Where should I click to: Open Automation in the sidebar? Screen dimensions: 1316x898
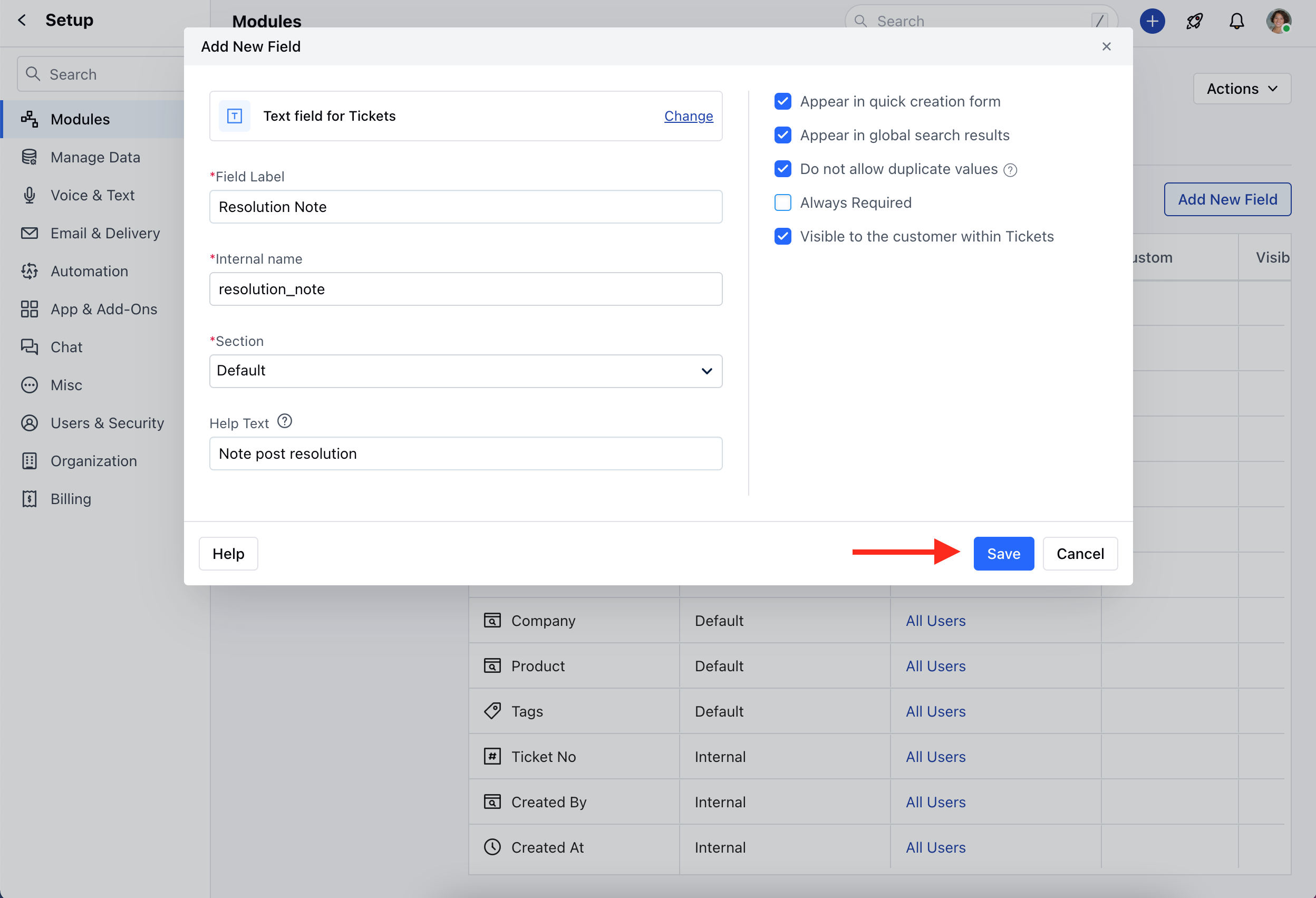tap(89, 271)
